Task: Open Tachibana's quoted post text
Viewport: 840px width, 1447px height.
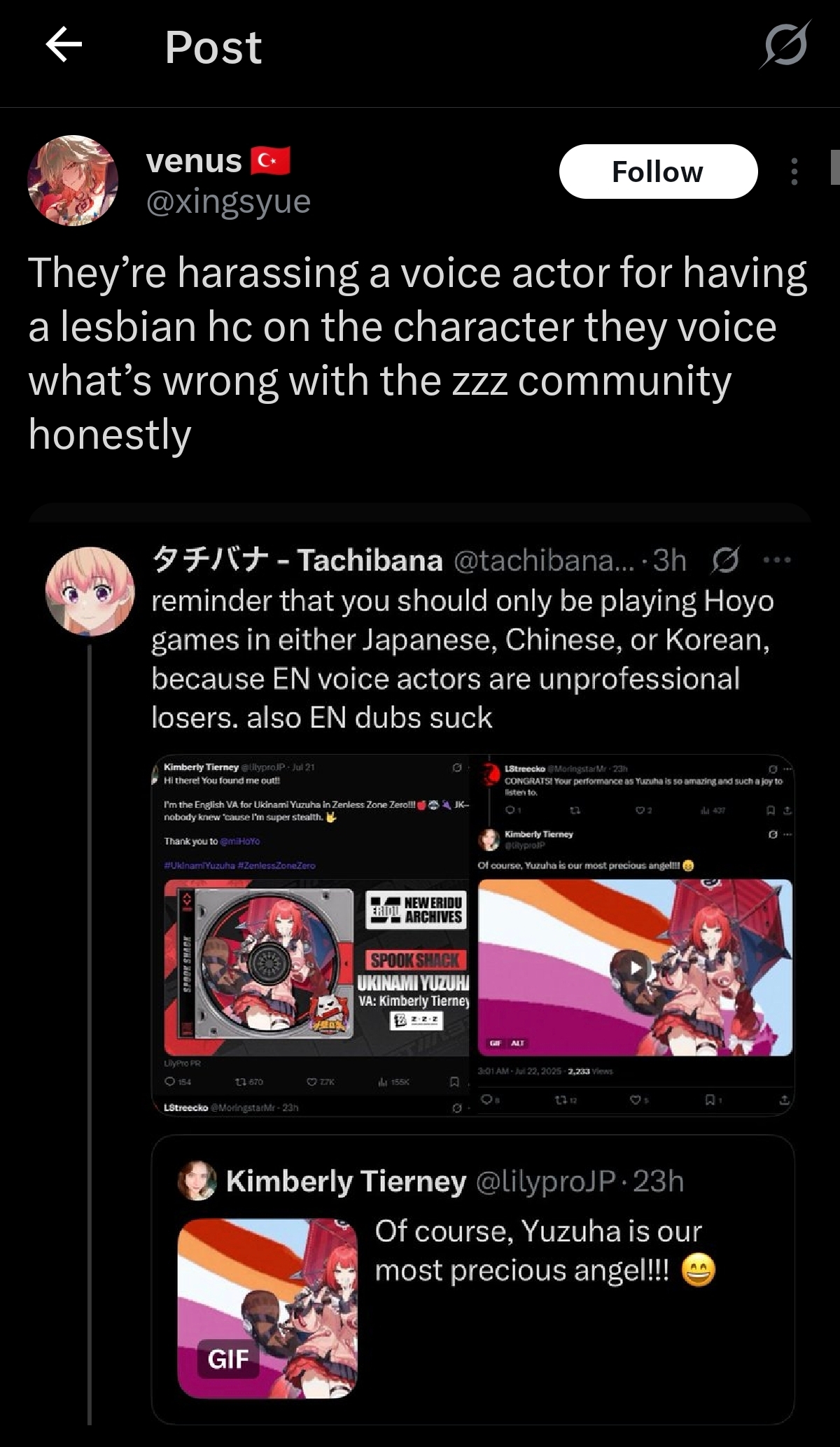Action: [463, 659]
